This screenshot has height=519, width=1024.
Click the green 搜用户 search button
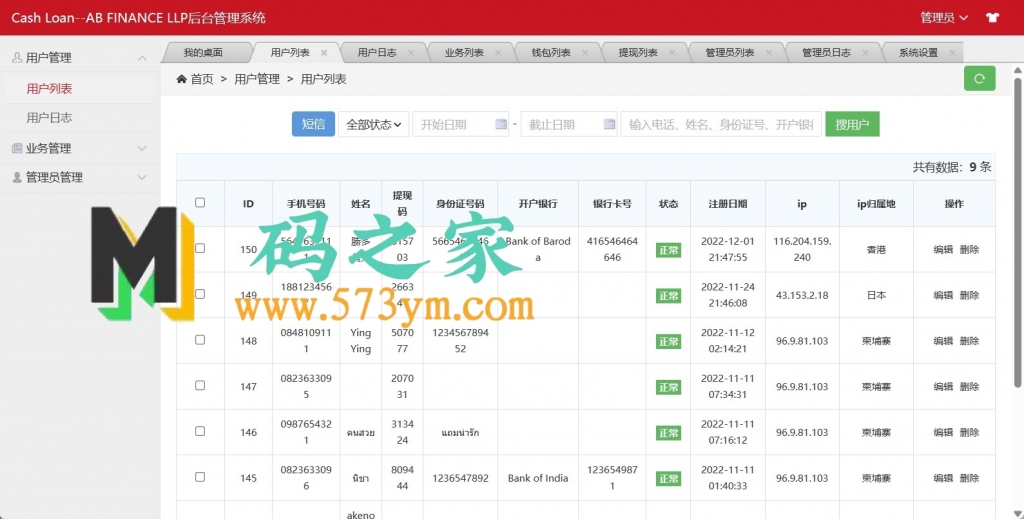(852, 124)
